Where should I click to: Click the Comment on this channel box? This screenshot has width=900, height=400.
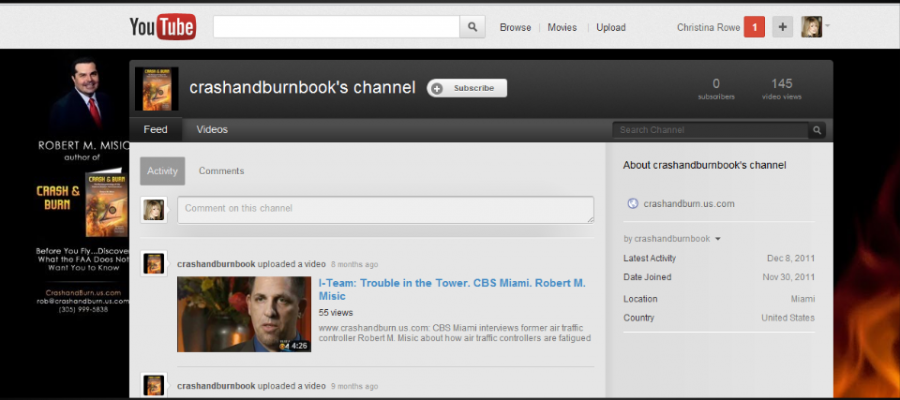[x=386, y=210]
